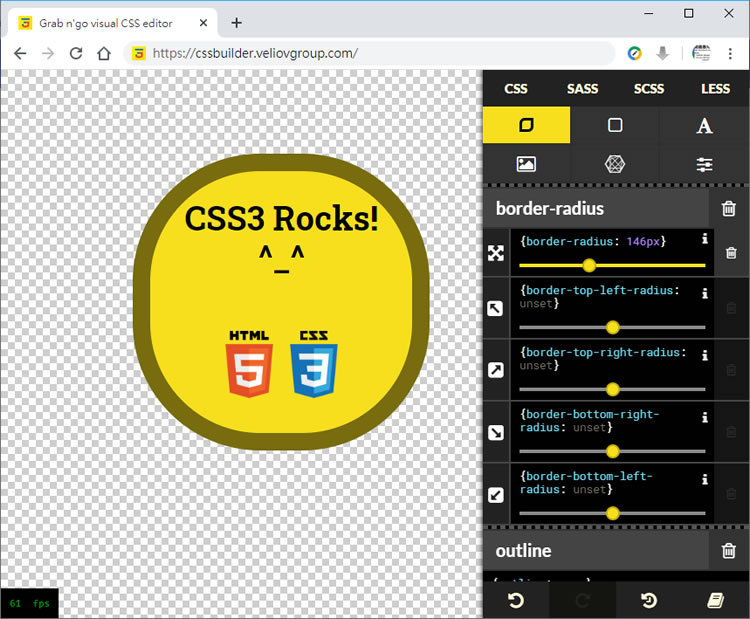Click the disabled redo arrow icon

[x=582, y=600]
